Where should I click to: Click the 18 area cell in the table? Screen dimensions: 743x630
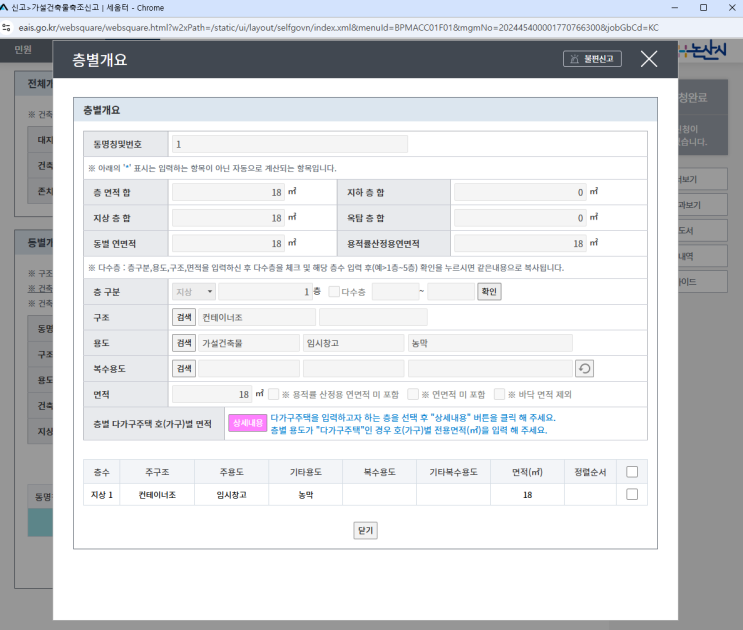527,495
